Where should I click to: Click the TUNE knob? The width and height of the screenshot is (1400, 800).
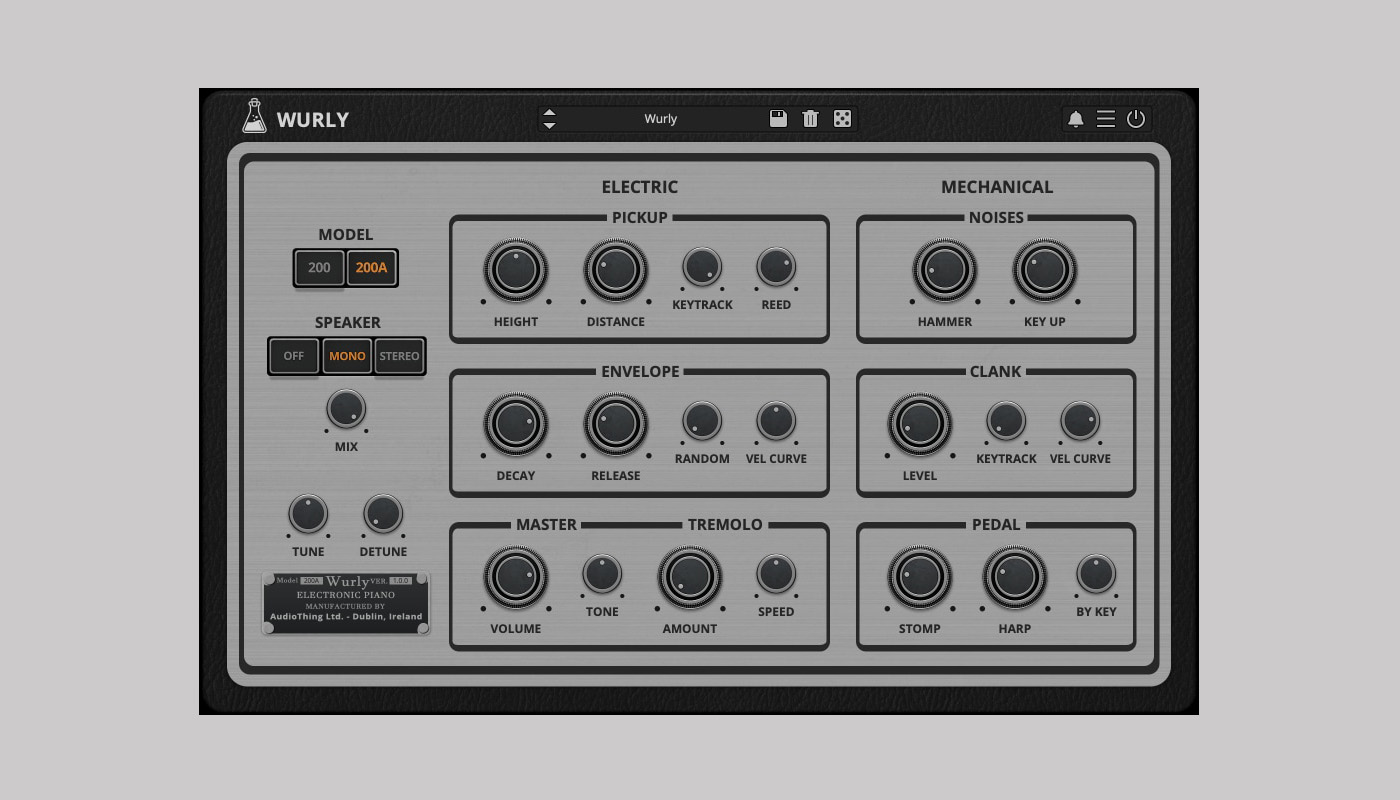point(308,514)
